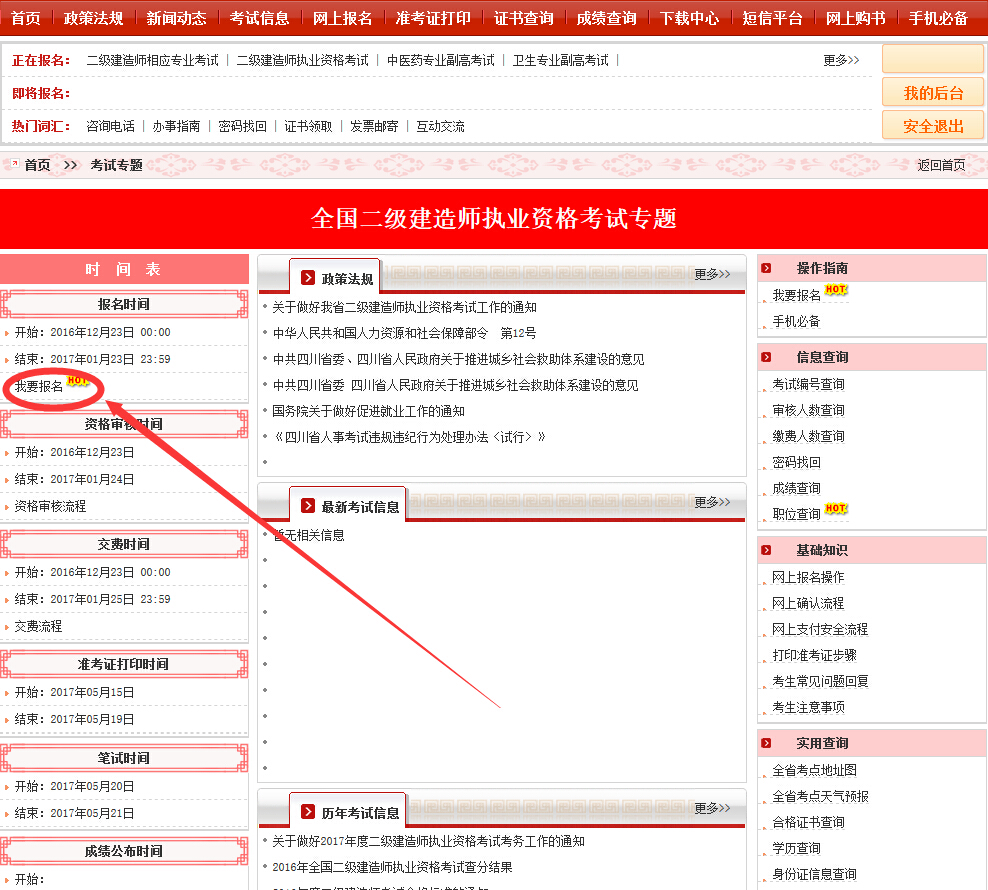Expand 更多>> next to 正在报名 list
The width and height of the screenshot is (988, 890).
point(842,59)
